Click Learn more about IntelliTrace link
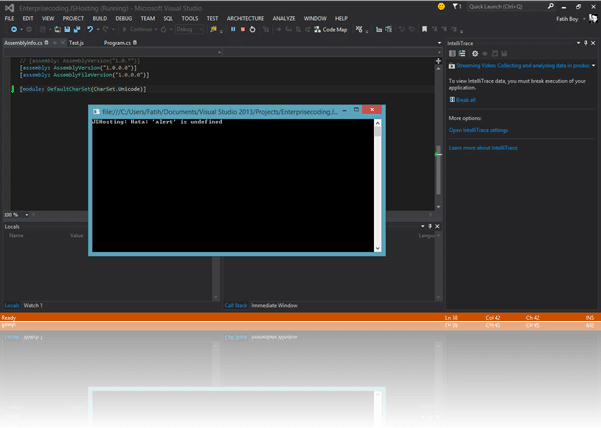The height and width of the screenshot is (428, 601). pyautogui.click(x=483, y=148)
